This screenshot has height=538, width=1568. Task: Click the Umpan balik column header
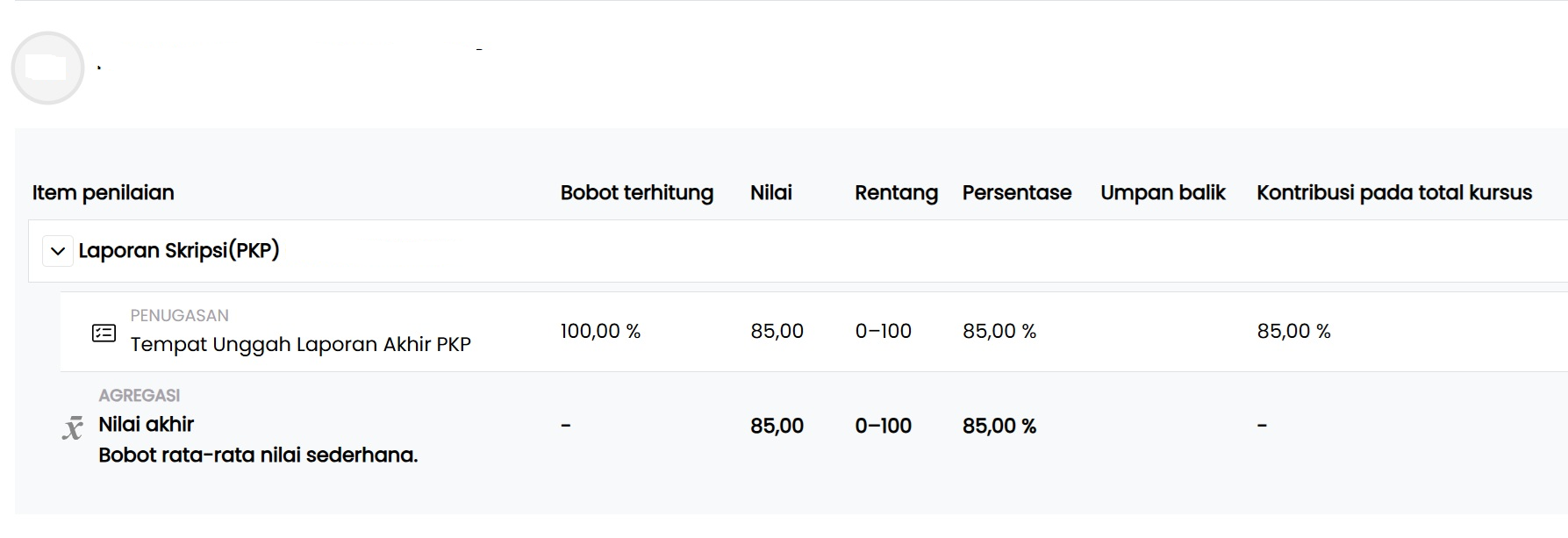point(1163,192)
